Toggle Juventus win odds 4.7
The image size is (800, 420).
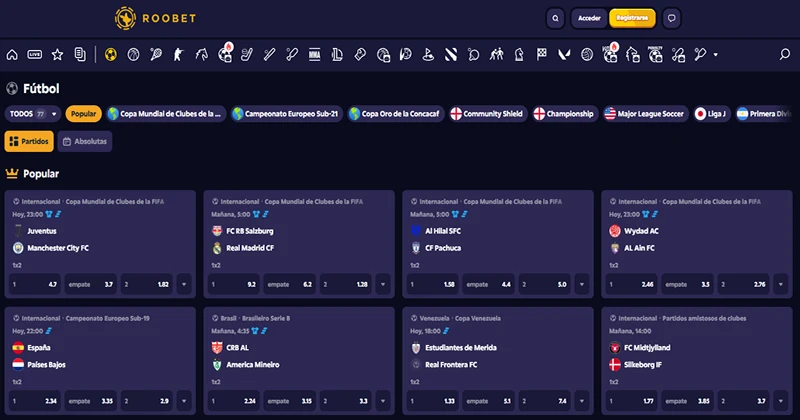(35, 284)
